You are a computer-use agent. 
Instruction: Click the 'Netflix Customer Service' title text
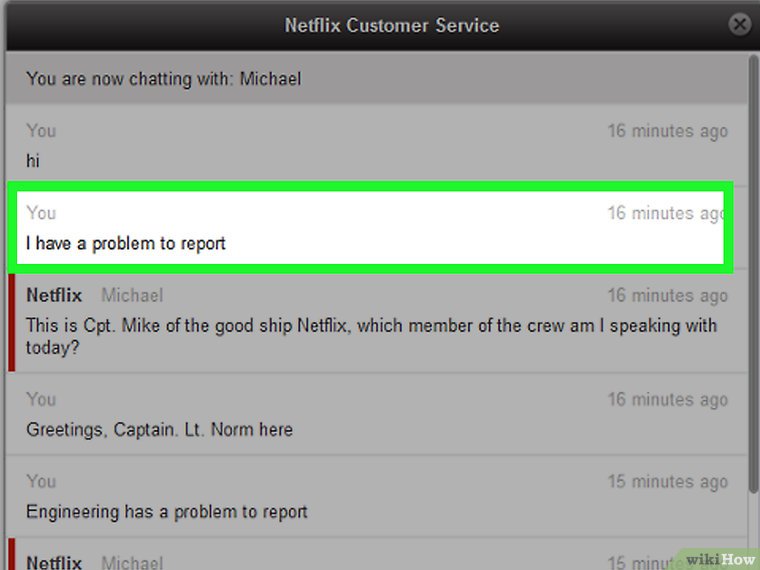392,25
